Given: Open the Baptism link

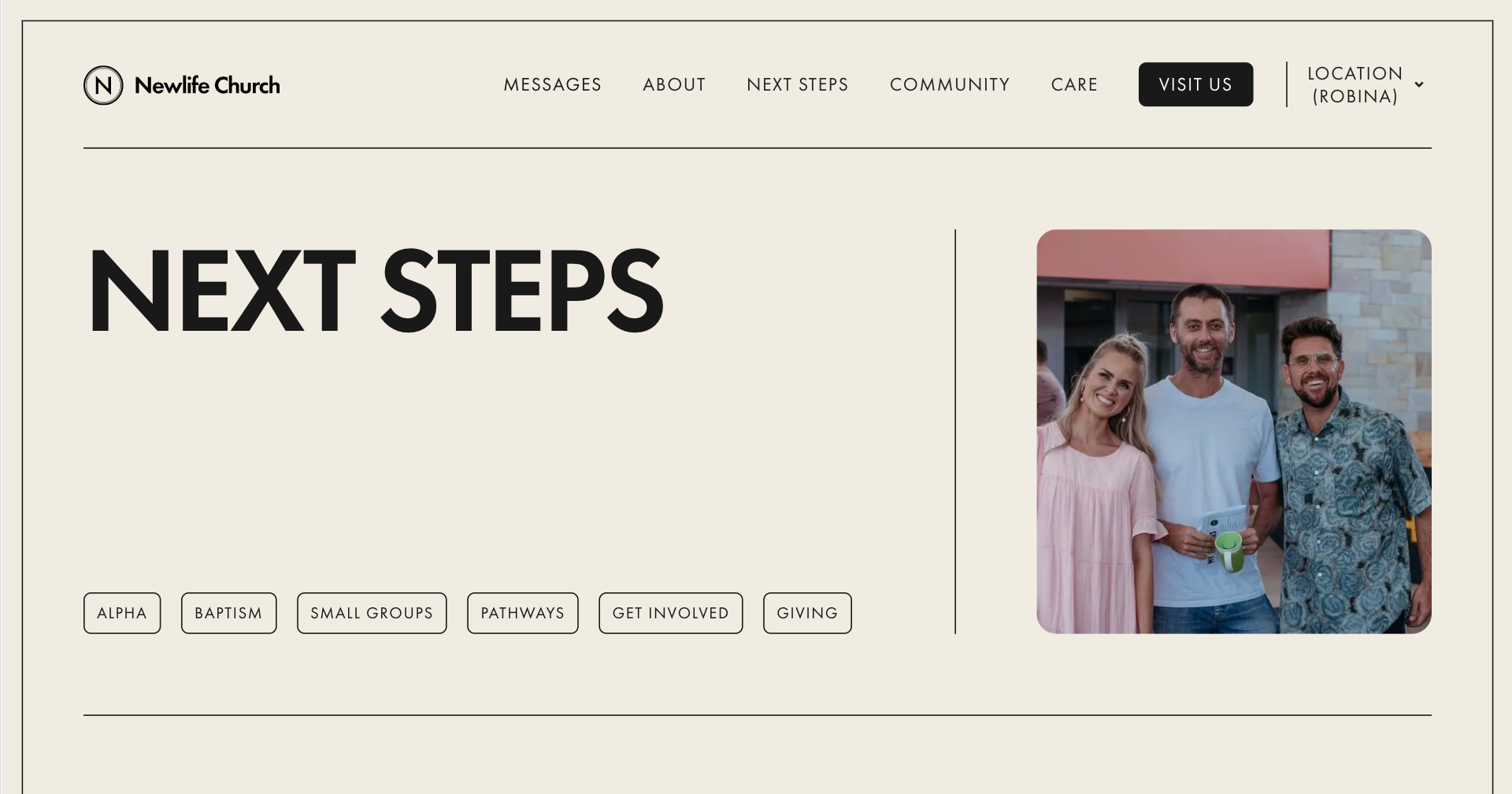Looking at the screenshot, I should (229, 613).
